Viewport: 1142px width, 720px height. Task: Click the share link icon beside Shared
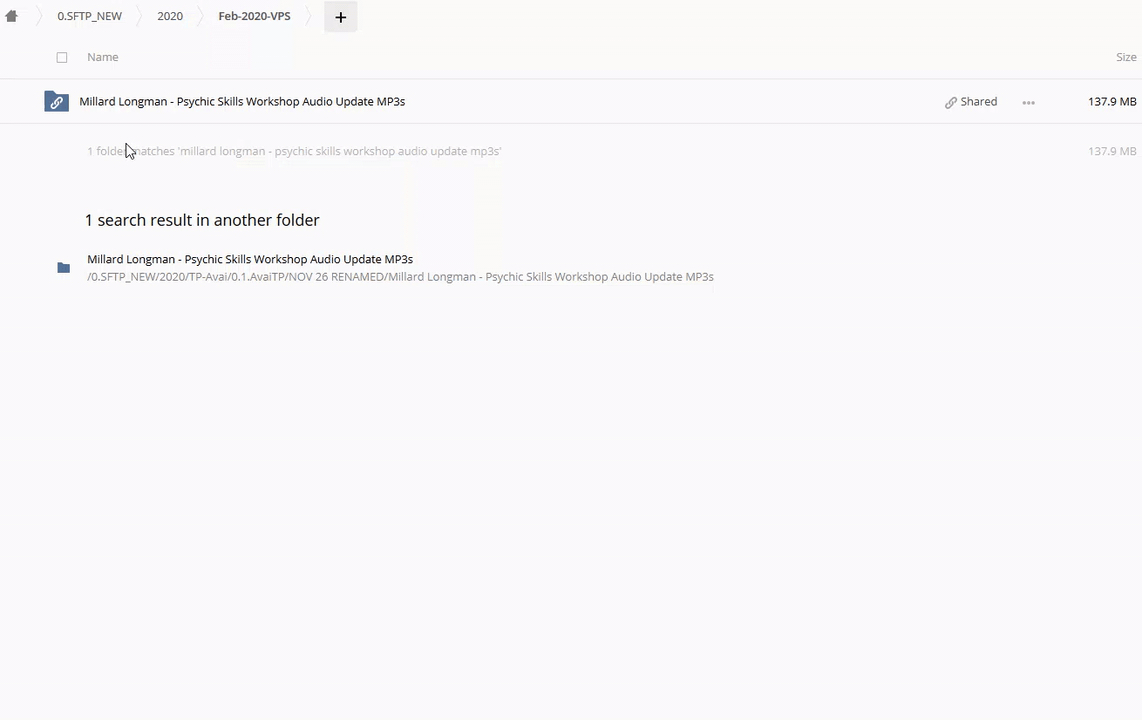tap(951, 102)
